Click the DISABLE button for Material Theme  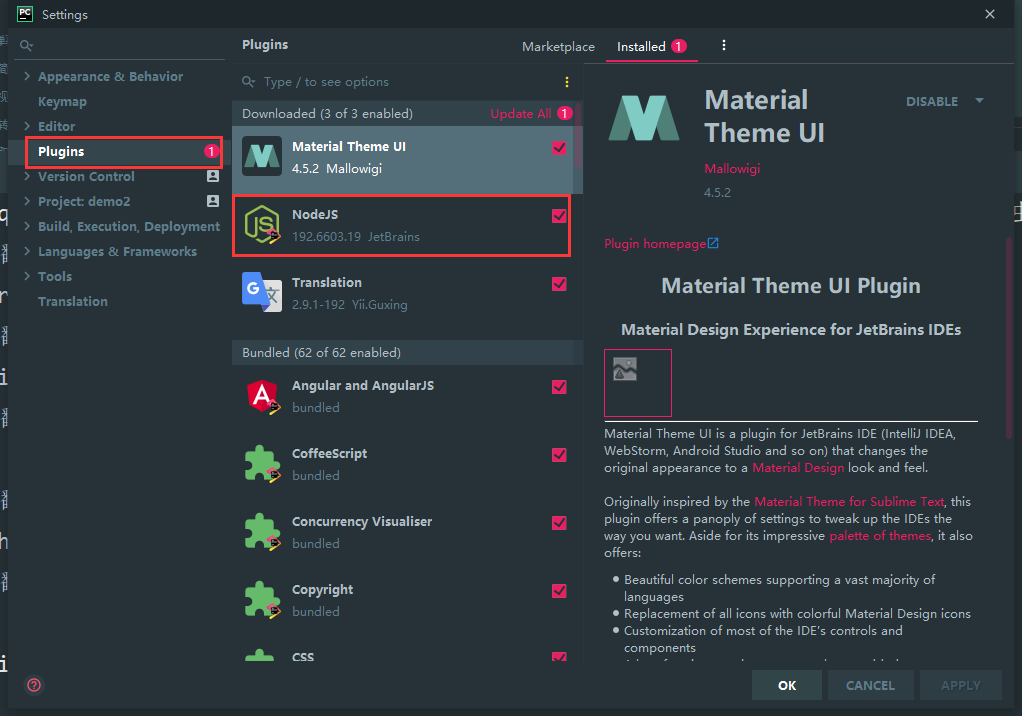[x=932, y=102]
